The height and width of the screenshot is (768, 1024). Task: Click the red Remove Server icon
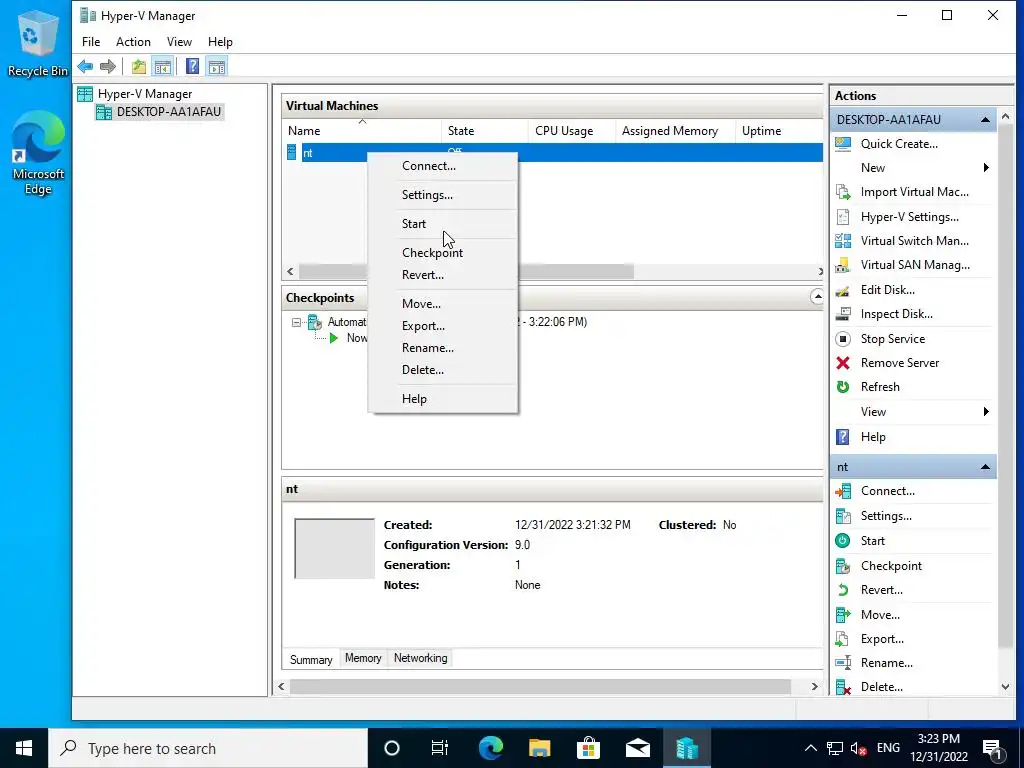pos(843,363)
